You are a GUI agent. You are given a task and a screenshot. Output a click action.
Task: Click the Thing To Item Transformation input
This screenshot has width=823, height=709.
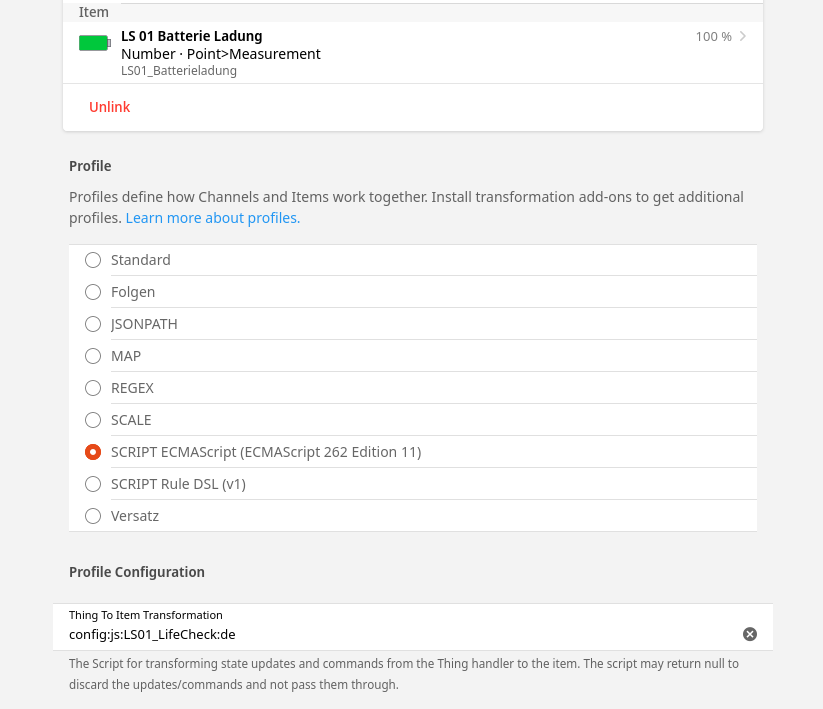pyautogui.click(x=400, y=634)
